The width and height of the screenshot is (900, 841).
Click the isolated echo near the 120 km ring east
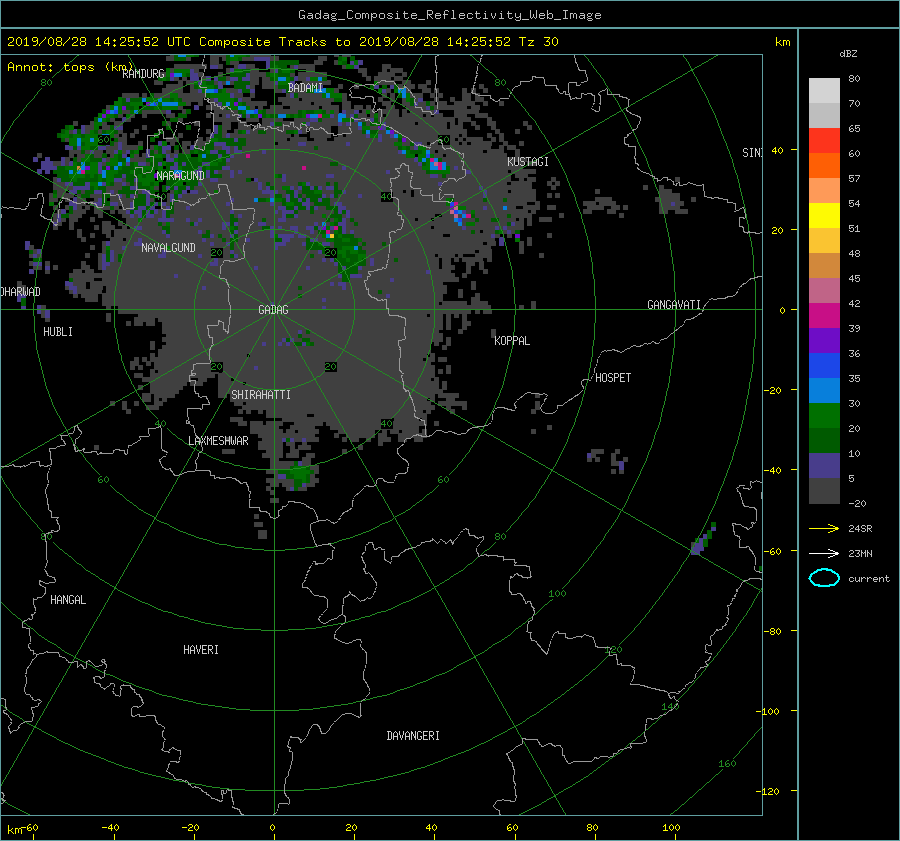[703, 539]
